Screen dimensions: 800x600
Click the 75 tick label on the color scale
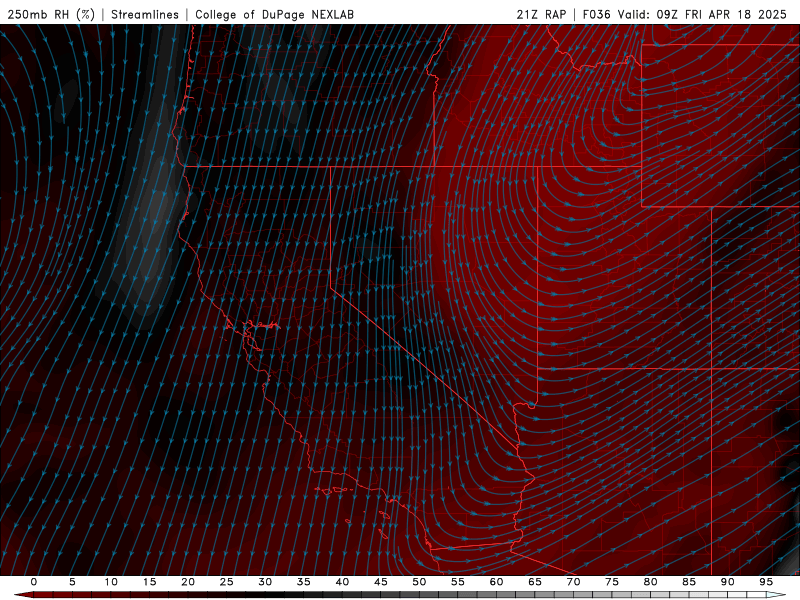(612, 582)
